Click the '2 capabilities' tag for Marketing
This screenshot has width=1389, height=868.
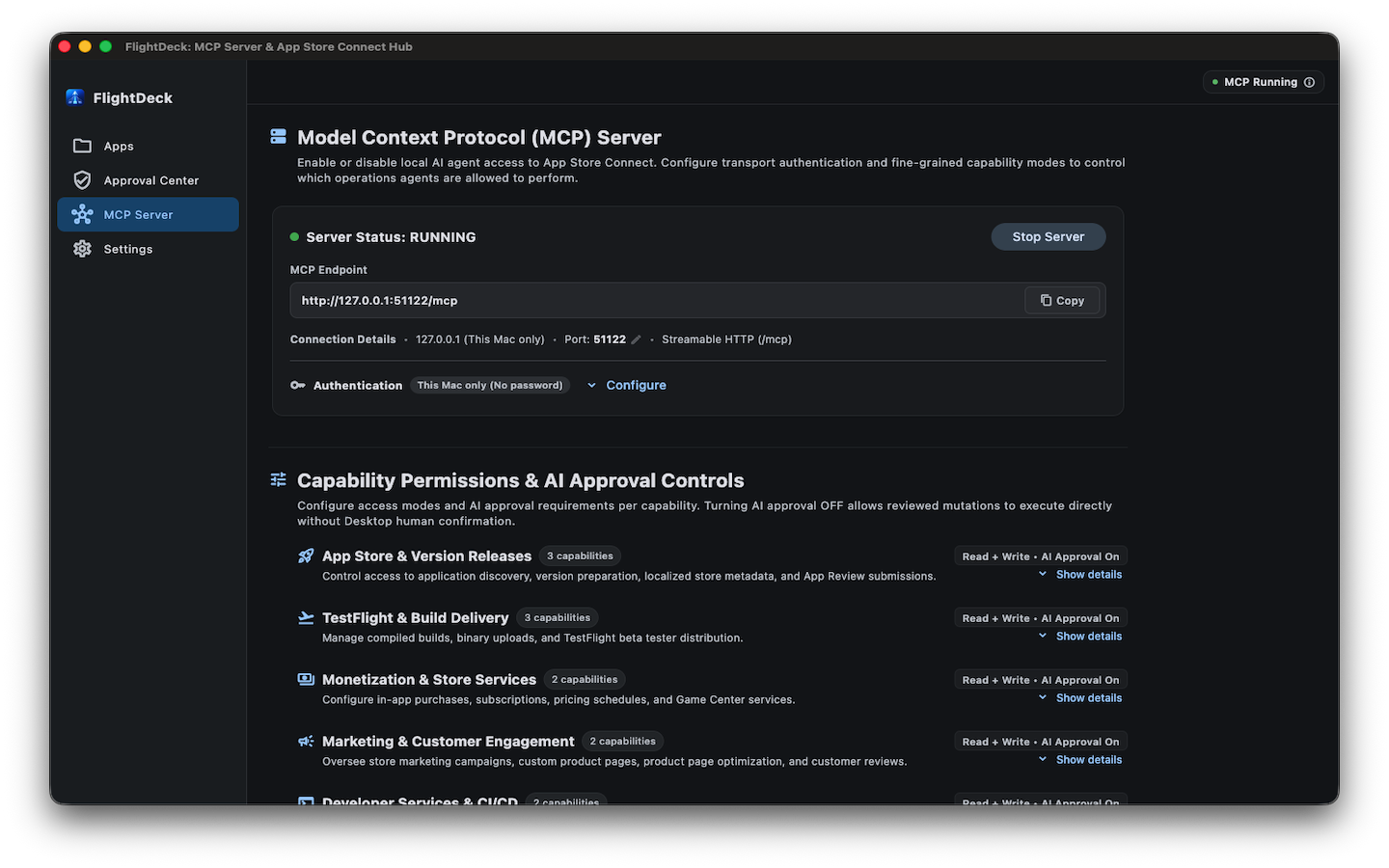[x=622, y=741]
